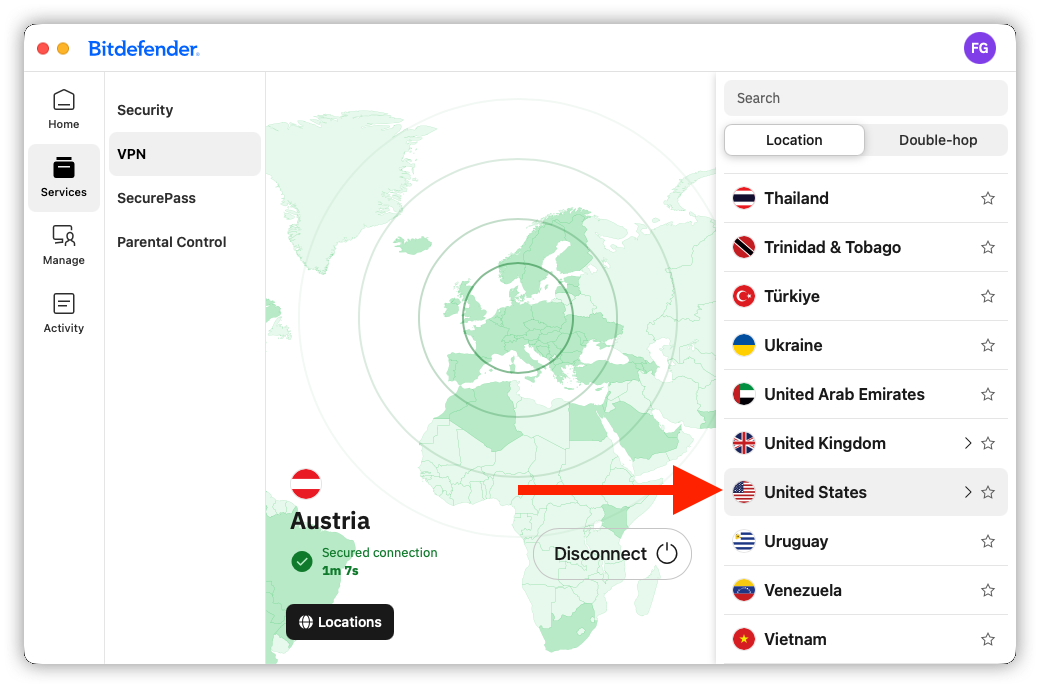
Task: Click the United States flag icon
Action: coord(744,492)
